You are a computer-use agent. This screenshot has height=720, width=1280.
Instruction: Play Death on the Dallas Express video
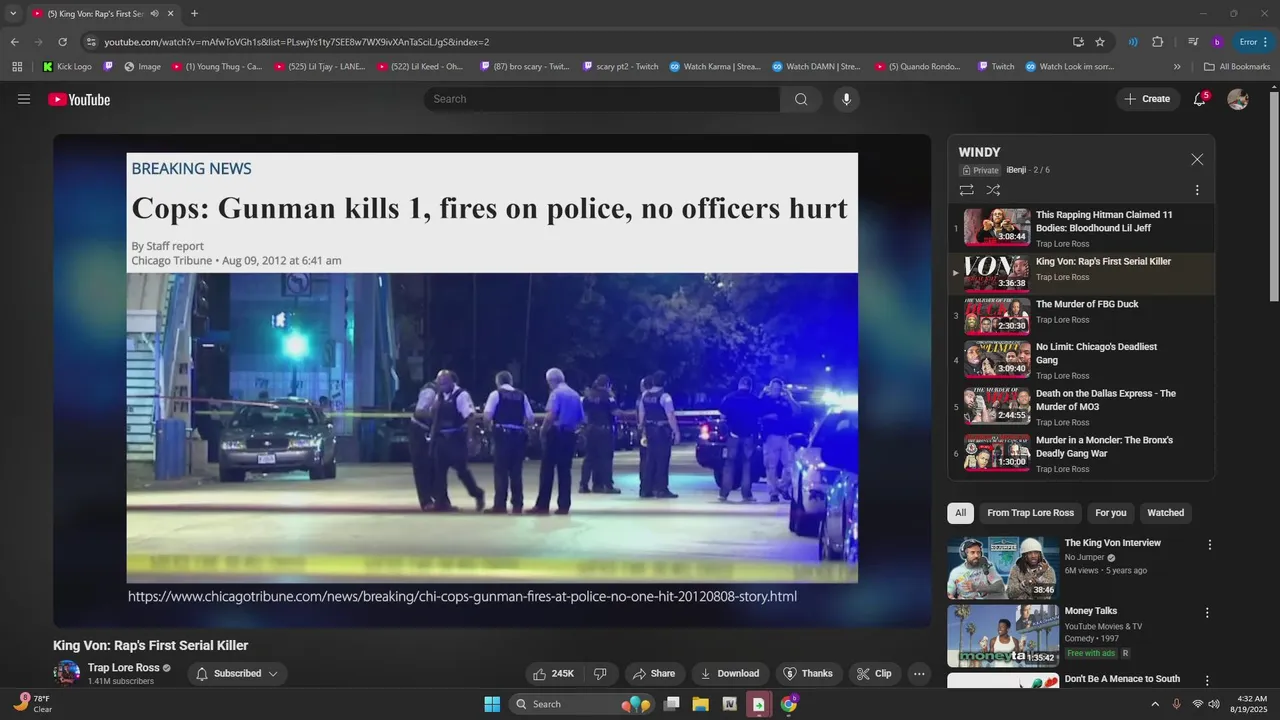pos(1081,406)
